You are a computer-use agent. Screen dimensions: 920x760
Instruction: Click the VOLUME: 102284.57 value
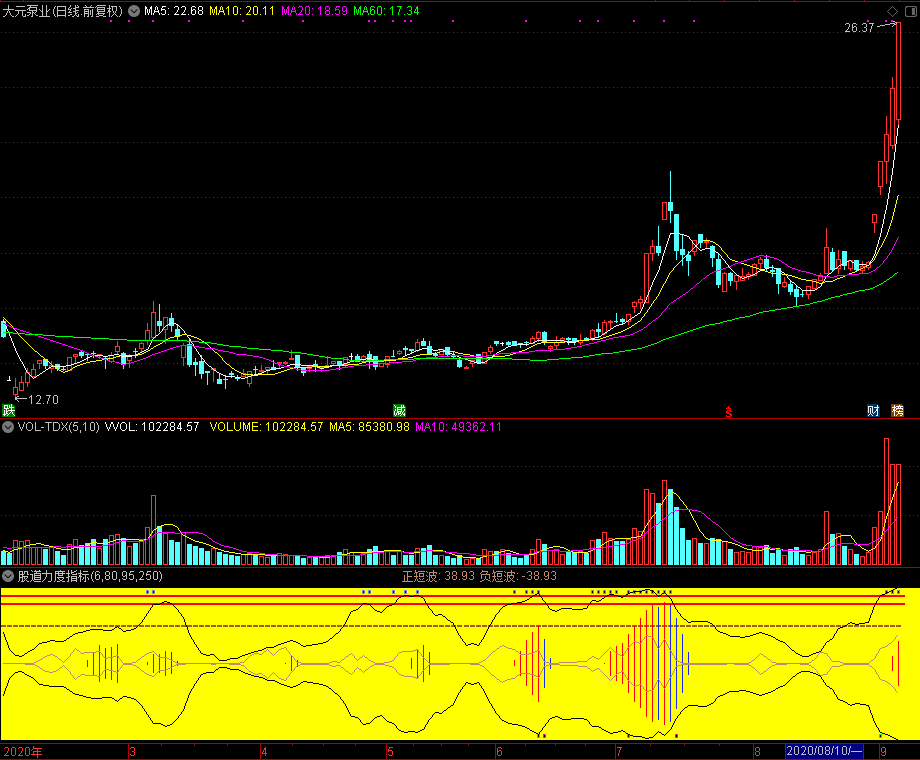(266, 427)
